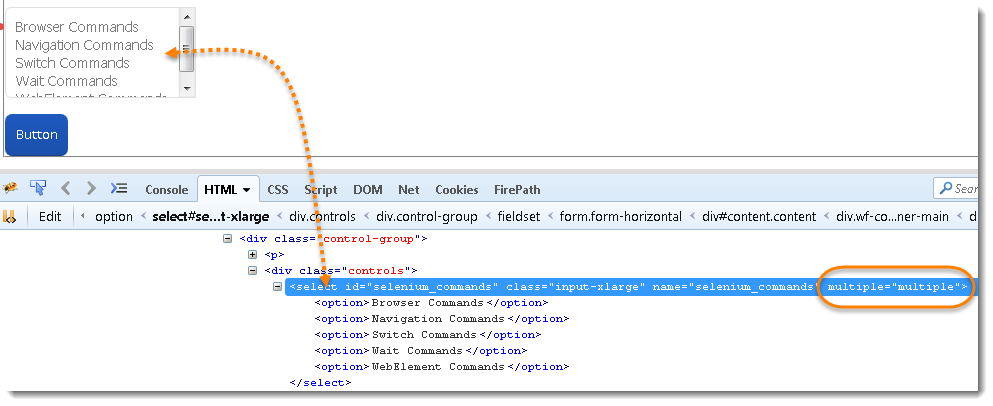Click the list box down scroll arrow
Viewport: 993px width, 406px height.
tap(186, 89)
